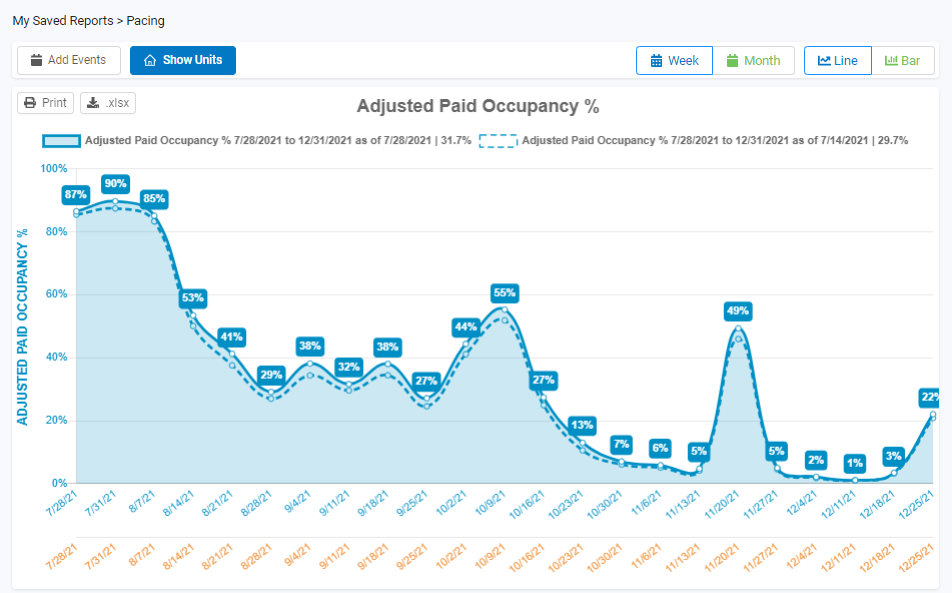Switch to Bar chart view
The image size is (952, 593).
click(903, 60)
